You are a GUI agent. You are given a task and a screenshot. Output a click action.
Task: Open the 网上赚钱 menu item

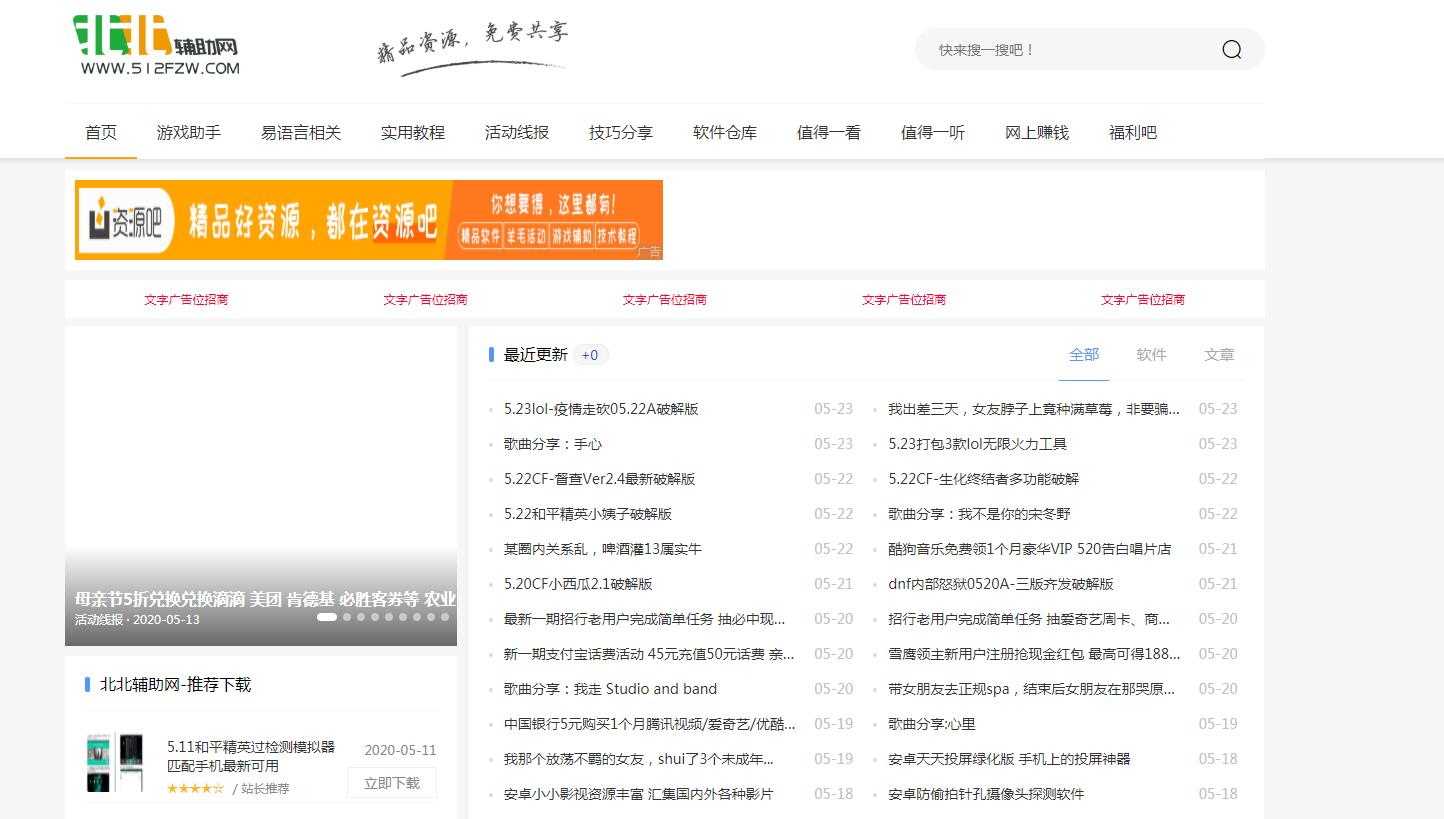[1037, 132]
